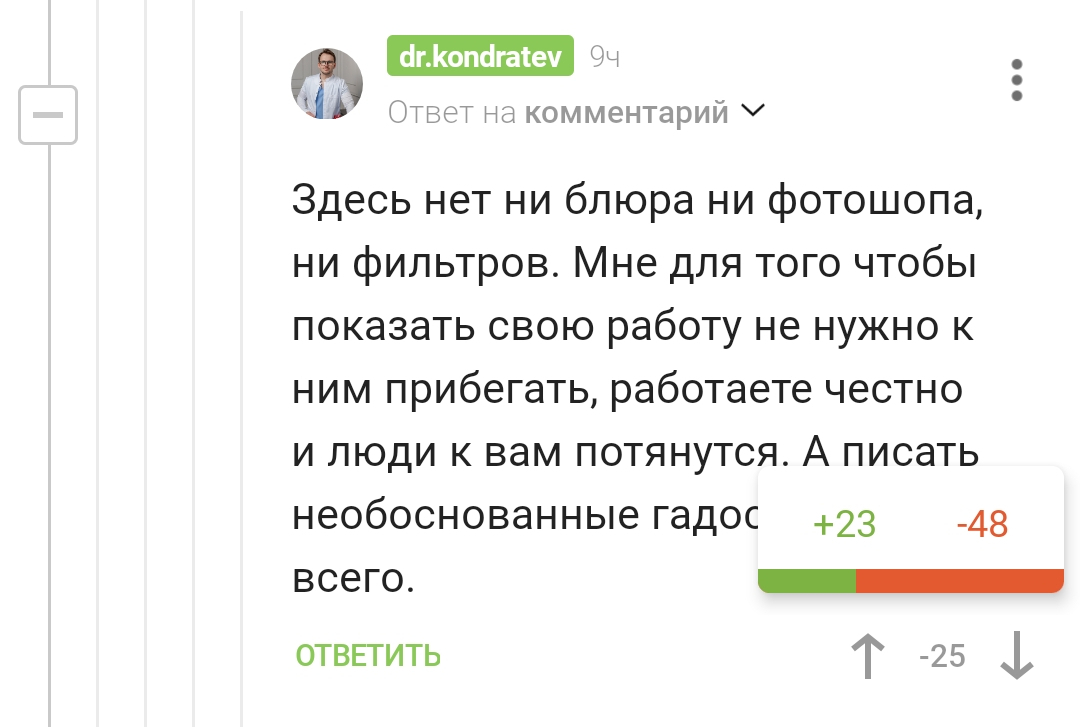Open dr.kondratev's profile avatar
Screen dimensions: 1080x727
[x=326, y=84]
